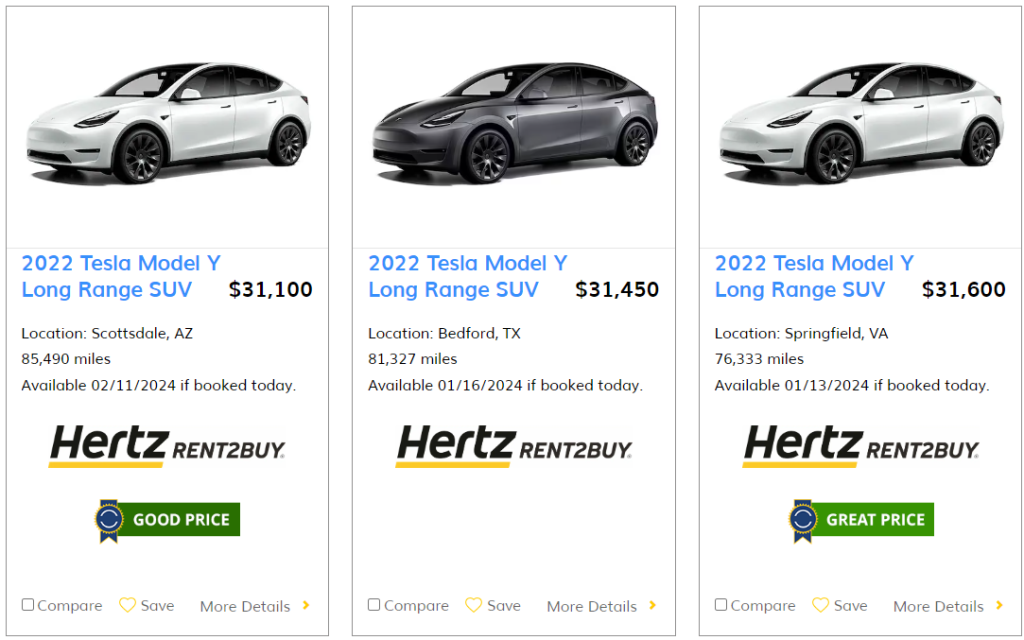The height and width of the screenshot is (640, 1024).
Task: Open the $31,100 Tesla Model Y title link
Action: pos(120,276)
